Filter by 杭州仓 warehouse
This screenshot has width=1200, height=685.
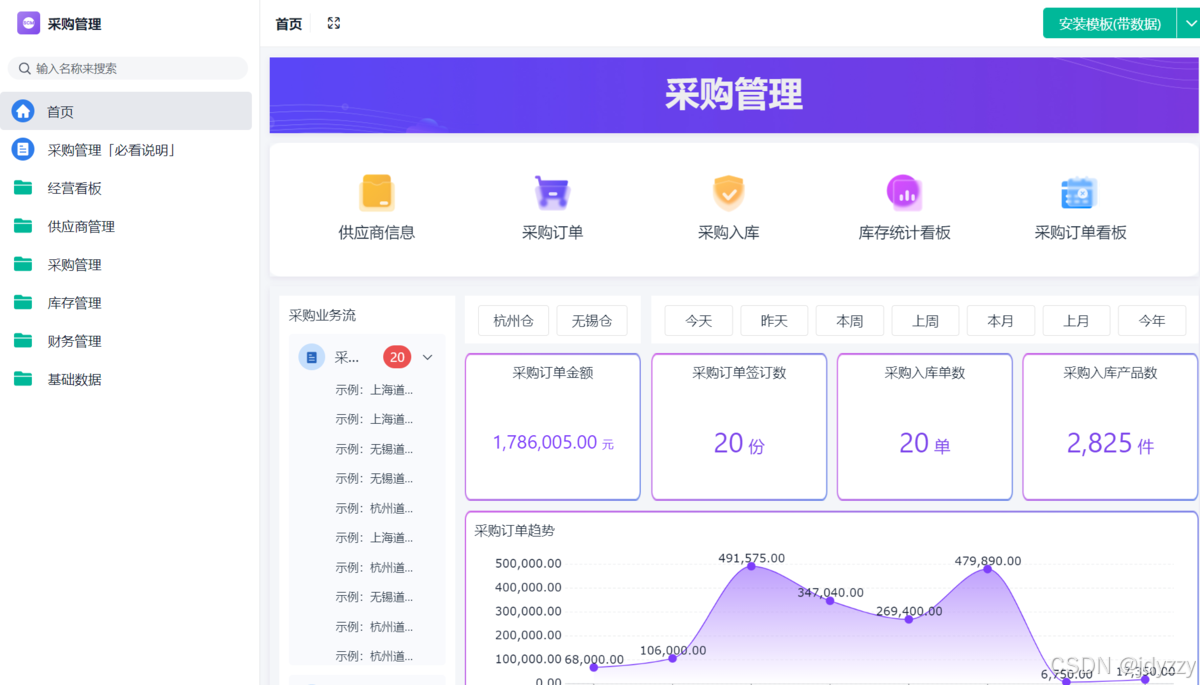pyautogui.click(x=514, y=321)
